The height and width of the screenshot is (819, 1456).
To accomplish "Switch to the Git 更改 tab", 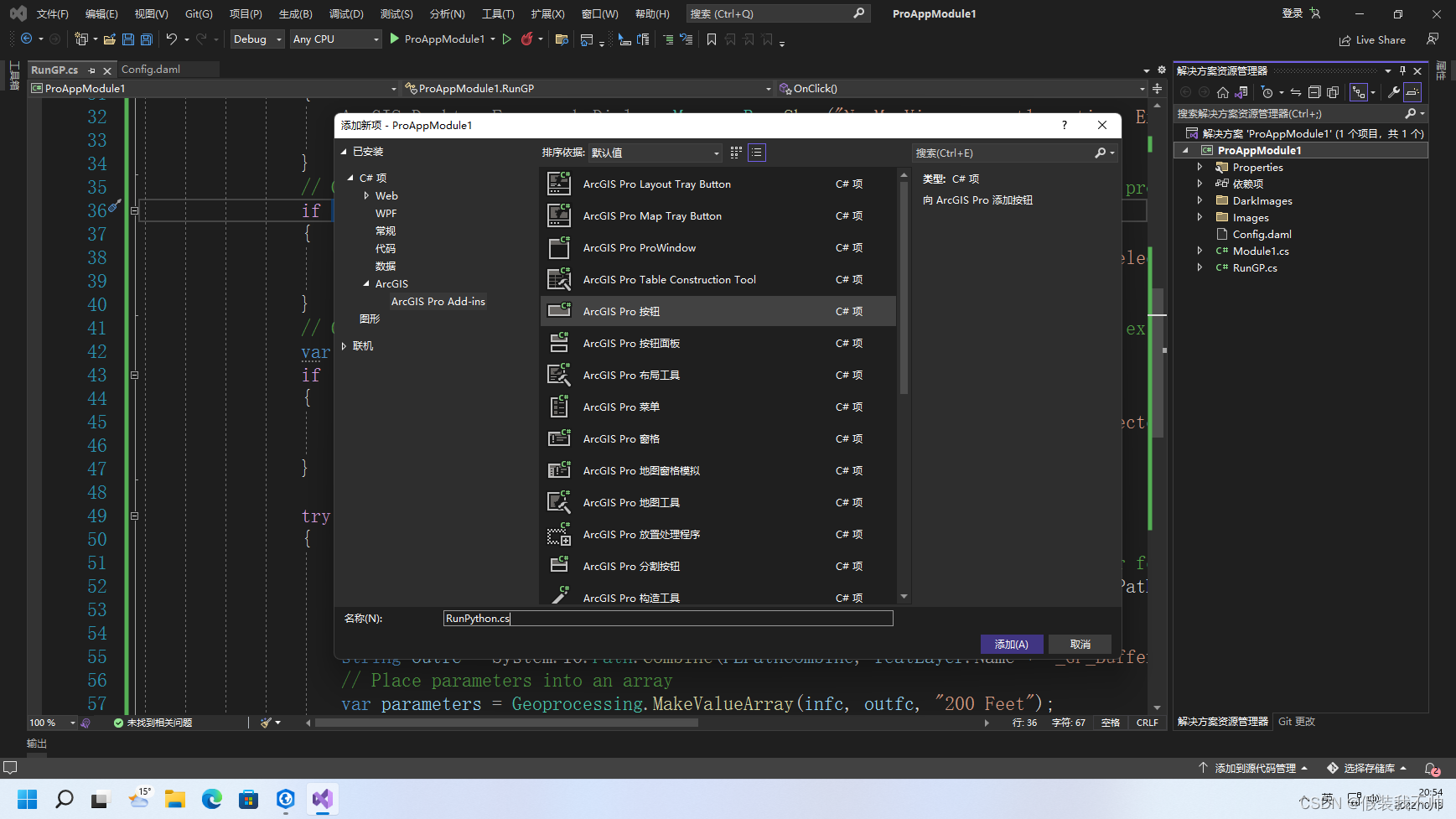I will coord(1297,721).
